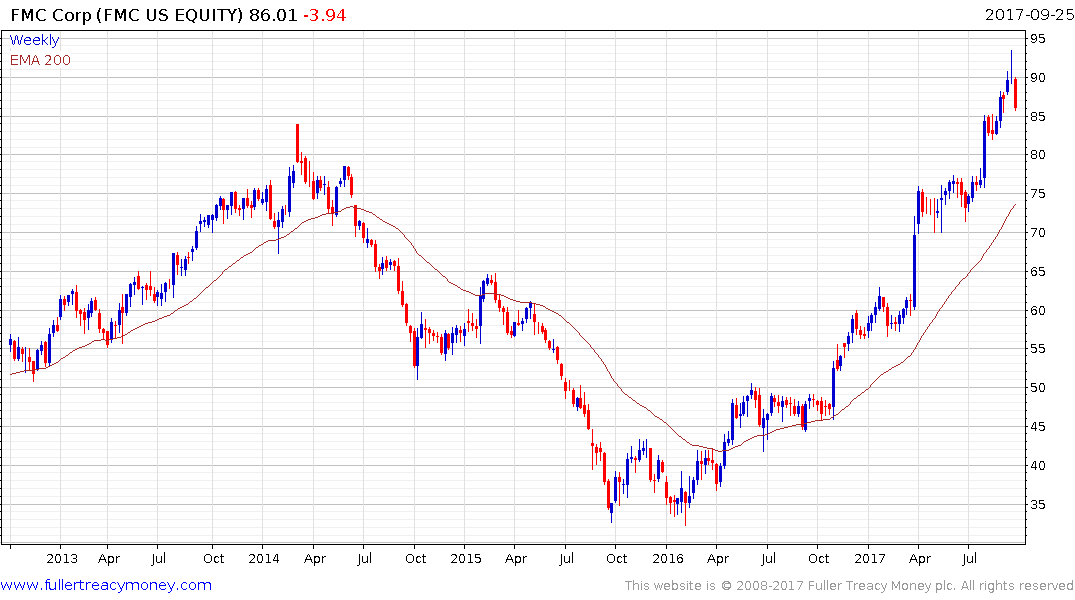Click the 70 price axis label
1075x600 pixels.
[1038, 233]
